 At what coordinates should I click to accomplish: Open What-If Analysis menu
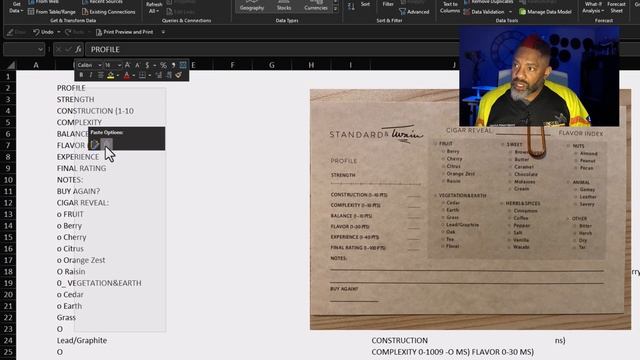click(593, 7)
